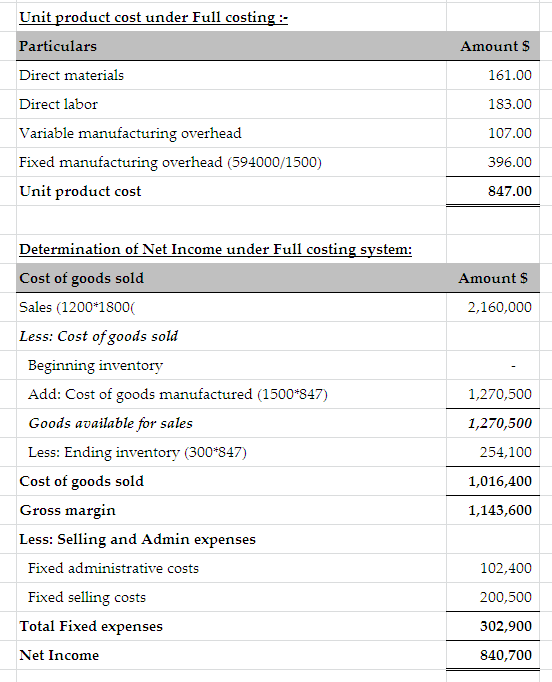
Task: Click the bold Unit product cost label
Action: (80, 191)
